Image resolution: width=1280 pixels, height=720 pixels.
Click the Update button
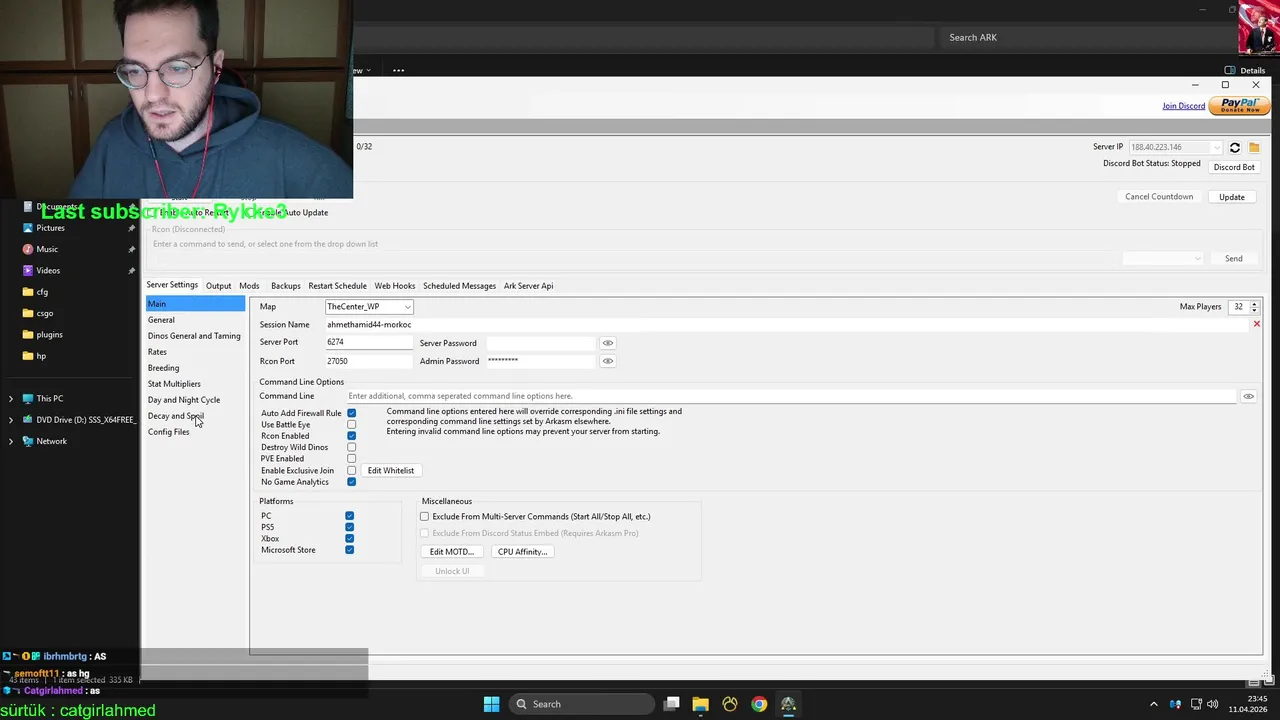click(x=1232, y=197)
